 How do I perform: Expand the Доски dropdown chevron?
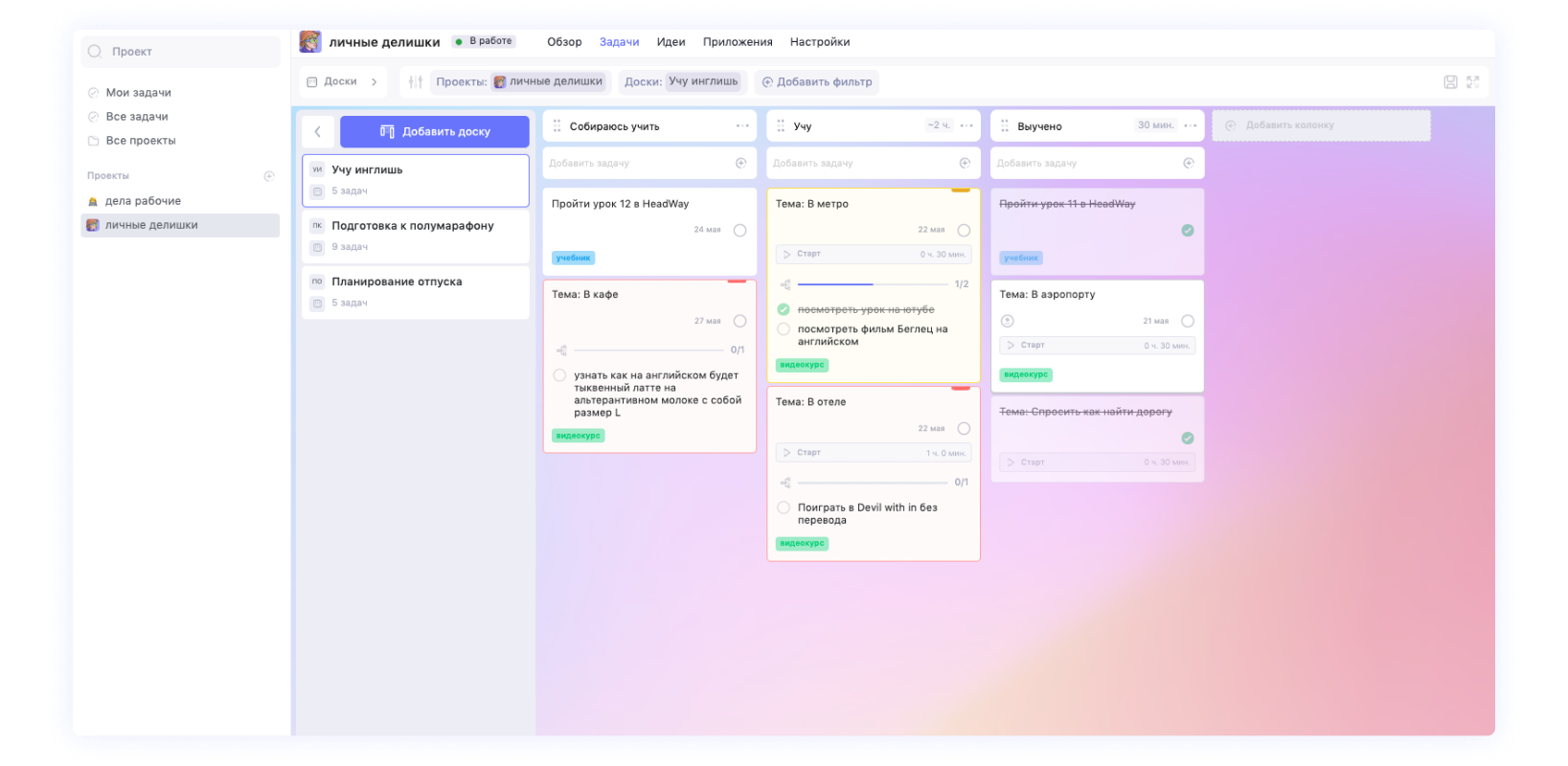[x=375, y=82]
